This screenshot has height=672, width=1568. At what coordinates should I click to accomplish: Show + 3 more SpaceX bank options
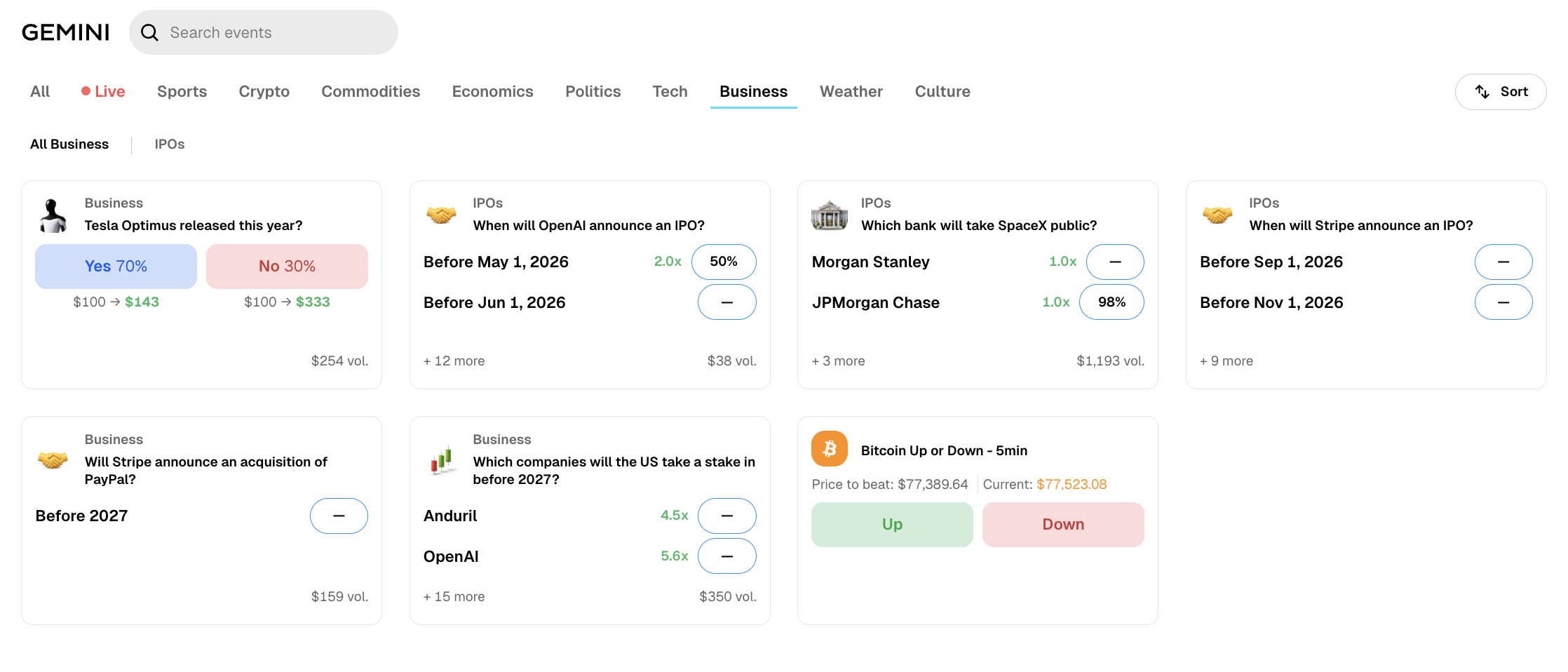pyautogui.click(x=838, y=361)
